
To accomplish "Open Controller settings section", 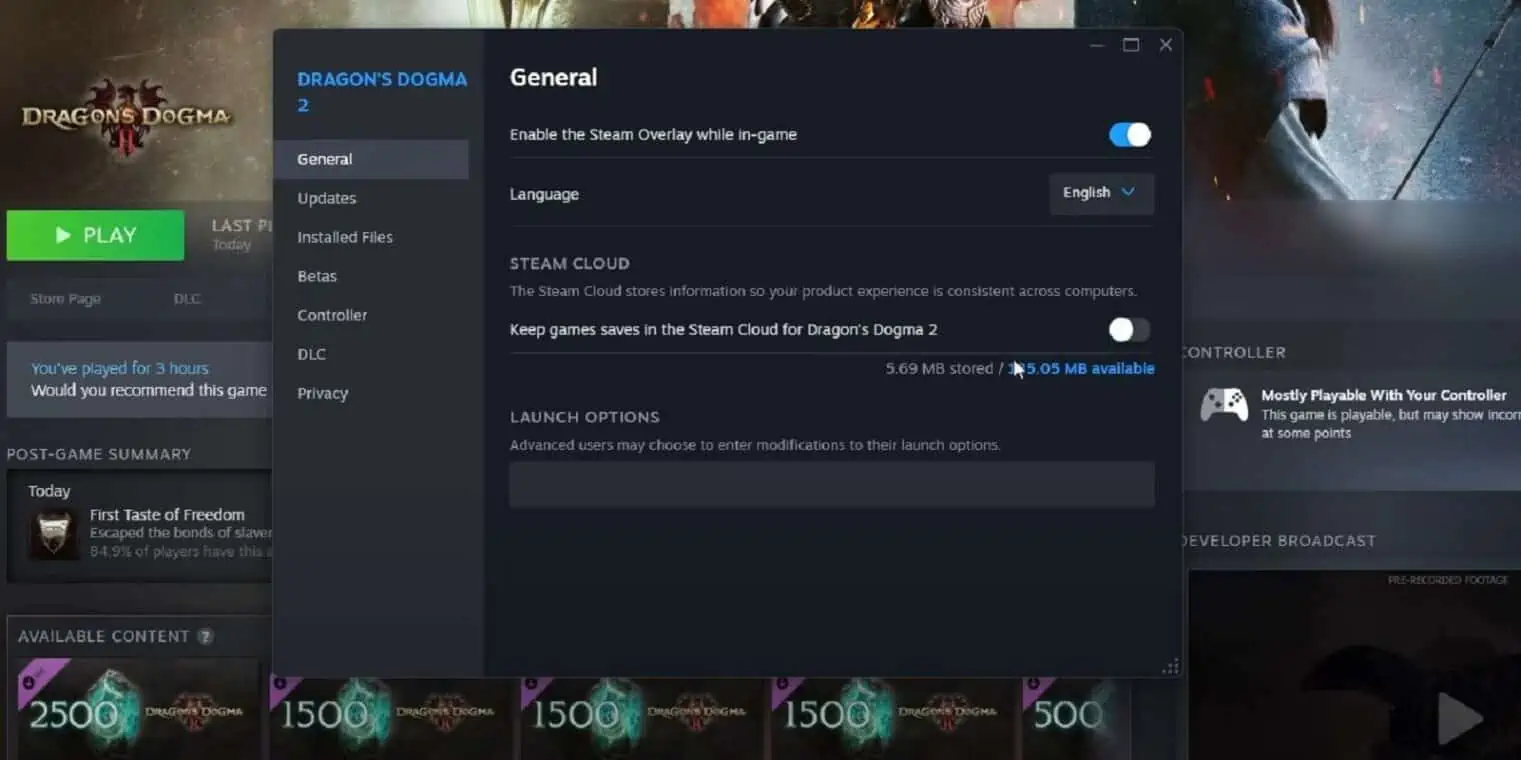I will (332, 315).
